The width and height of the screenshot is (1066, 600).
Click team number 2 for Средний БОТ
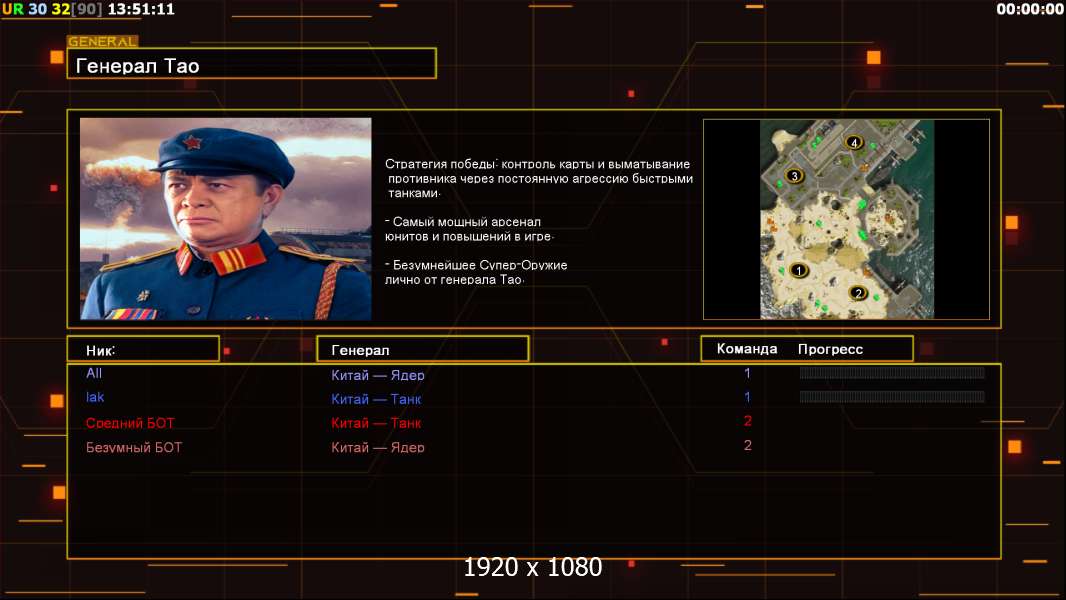(x=748, y=421)
